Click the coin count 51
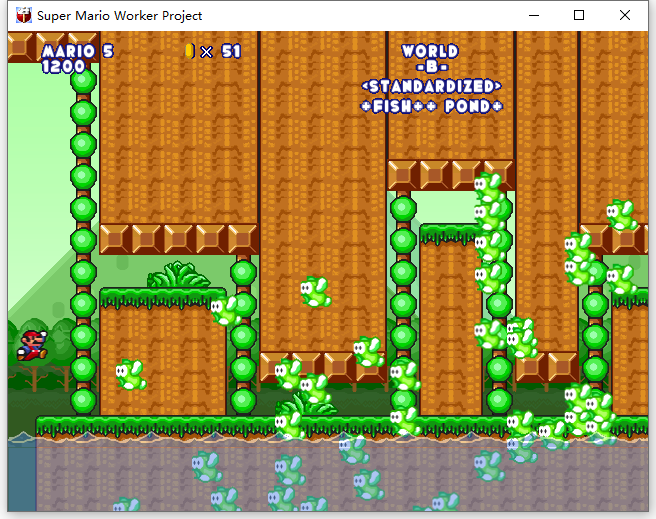Screen dimensions: 656x519 (231, 51)
